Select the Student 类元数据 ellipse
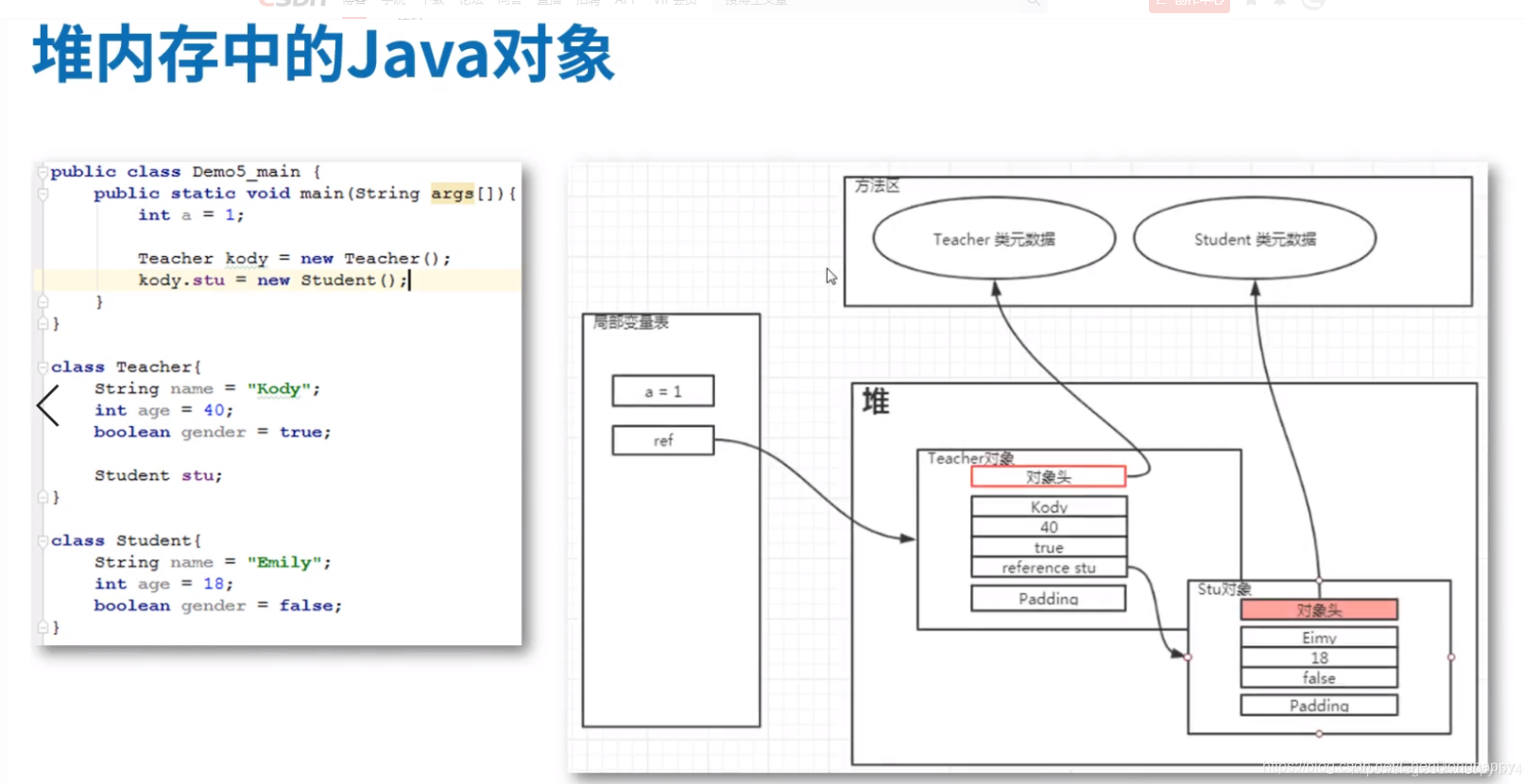 (1255, 239)
